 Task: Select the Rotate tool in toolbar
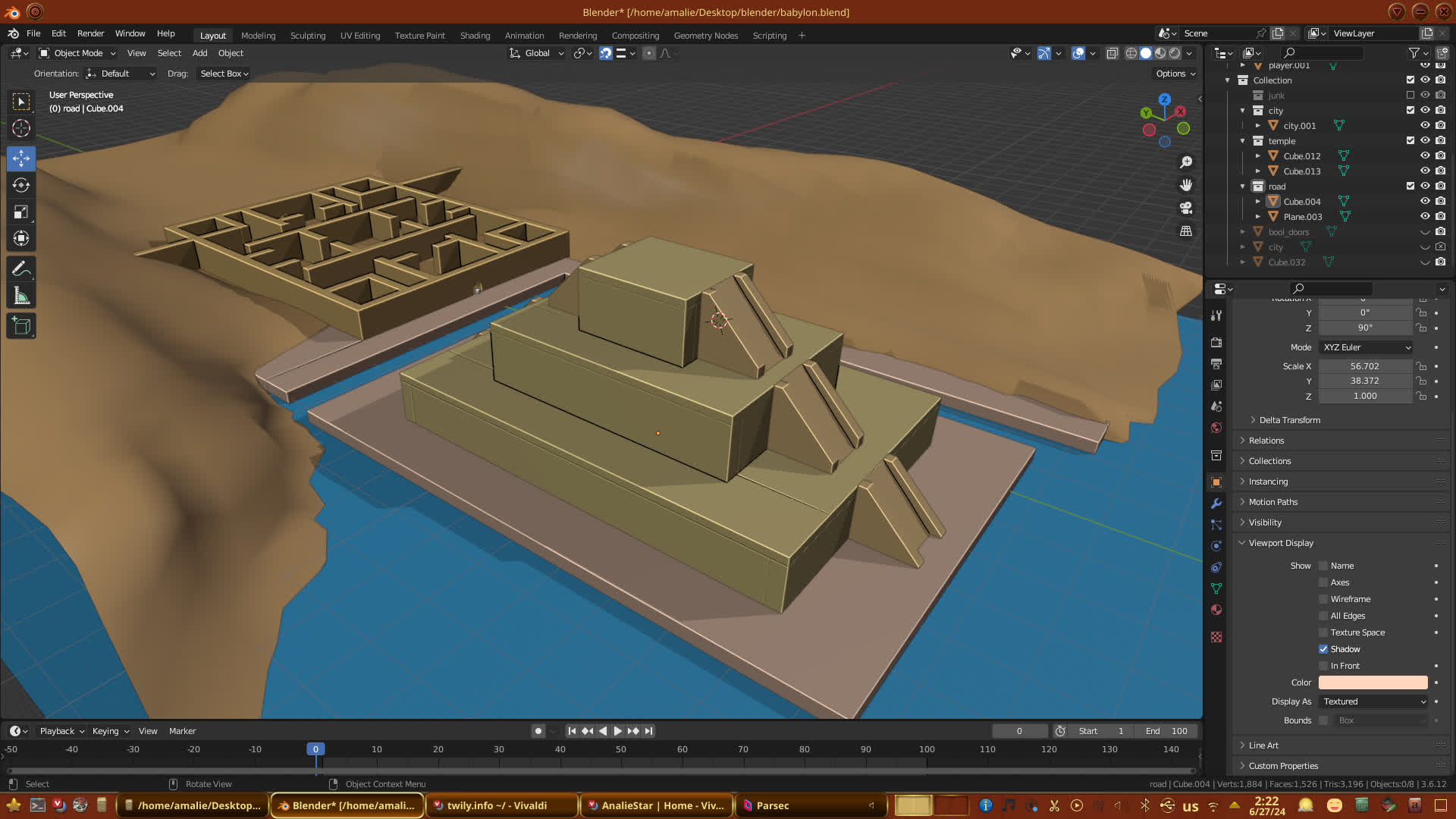pos(21,185)
